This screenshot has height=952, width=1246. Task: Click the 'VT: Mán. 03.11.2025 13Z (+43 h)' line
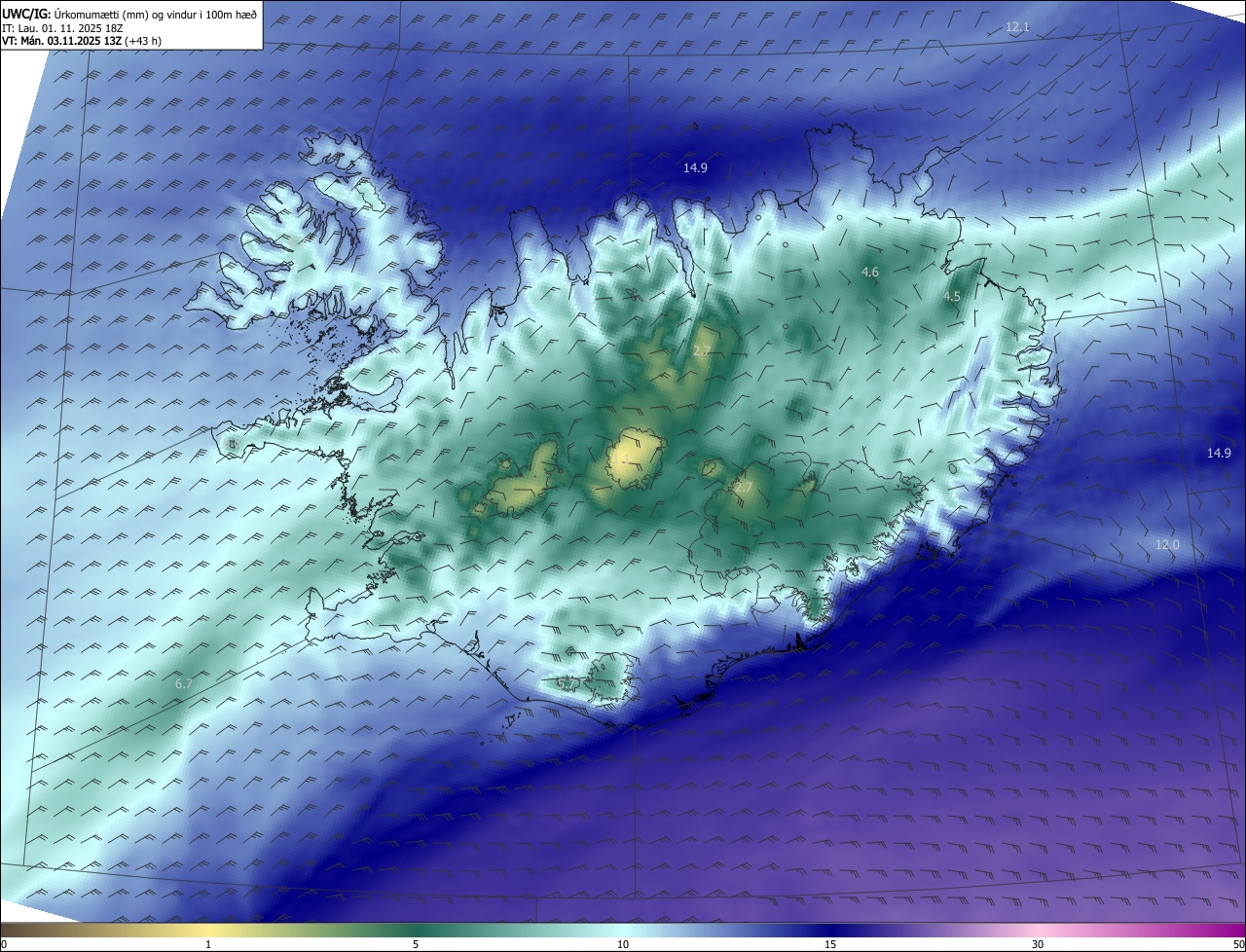82,41
